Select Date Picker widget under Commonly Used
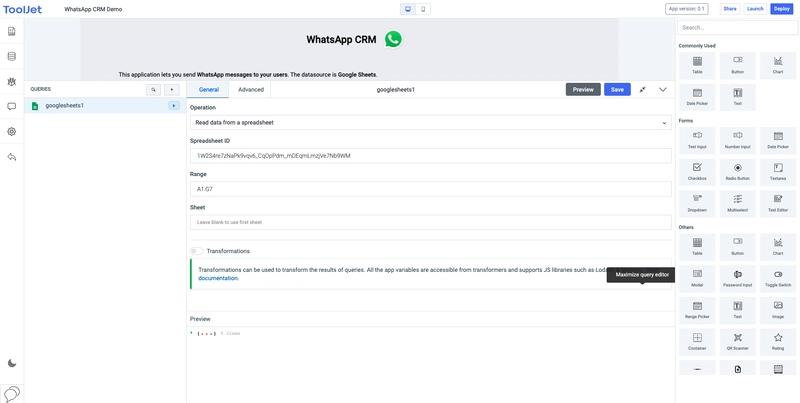Viewport: 800px width, 403px height. [x=697, y=96]
